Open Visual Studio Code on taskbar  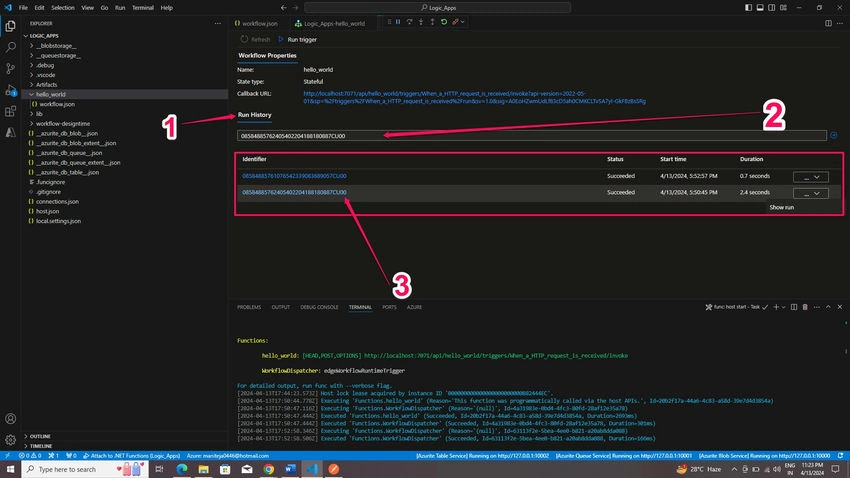312,469
